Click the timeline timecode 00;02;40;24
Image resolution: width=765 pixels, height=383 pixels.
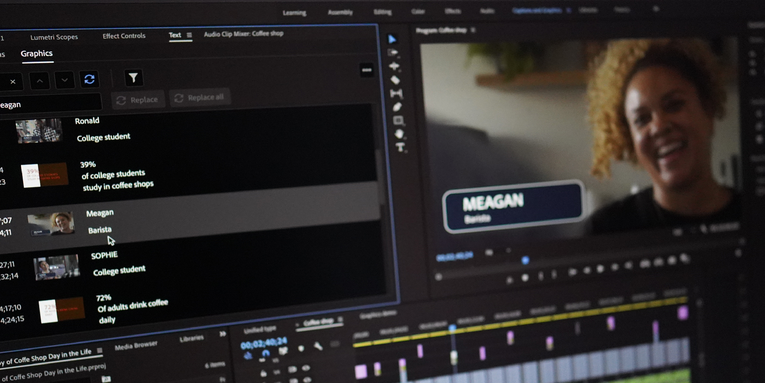coord(264,343)
